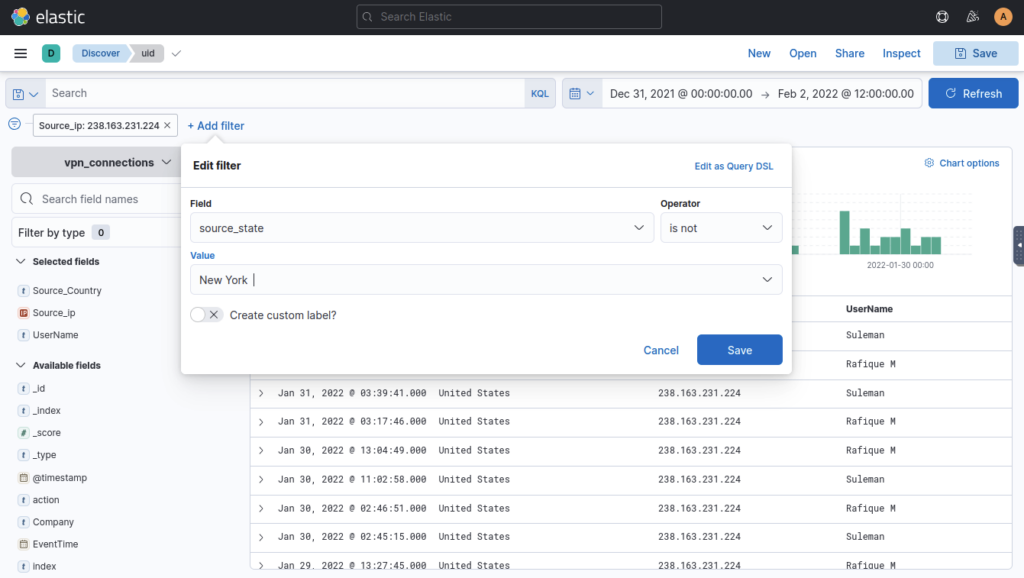
Task: Click the Inspect menu item
Action: [x=901, y=54]
